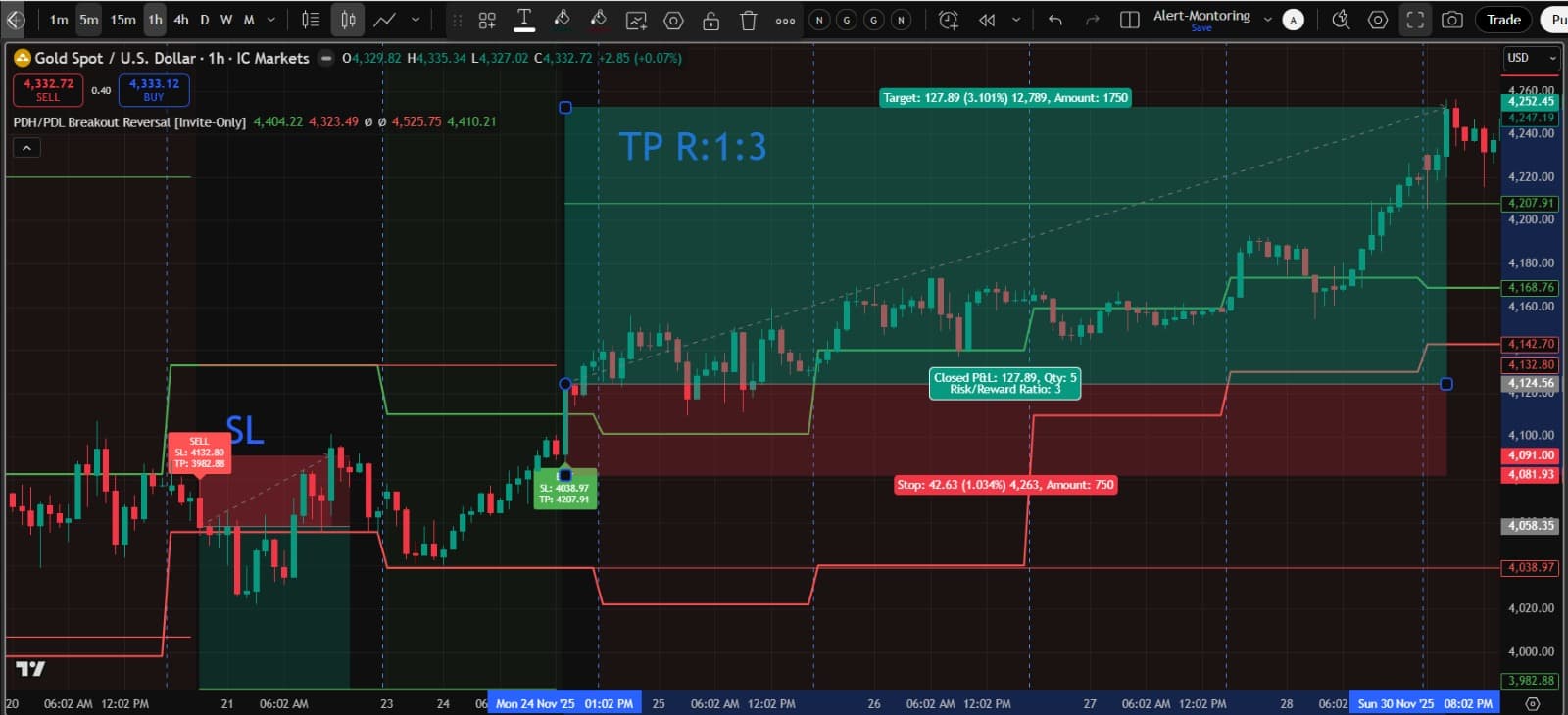
Task: Click the Save layout link
Action: click(x=1201, y=28)
